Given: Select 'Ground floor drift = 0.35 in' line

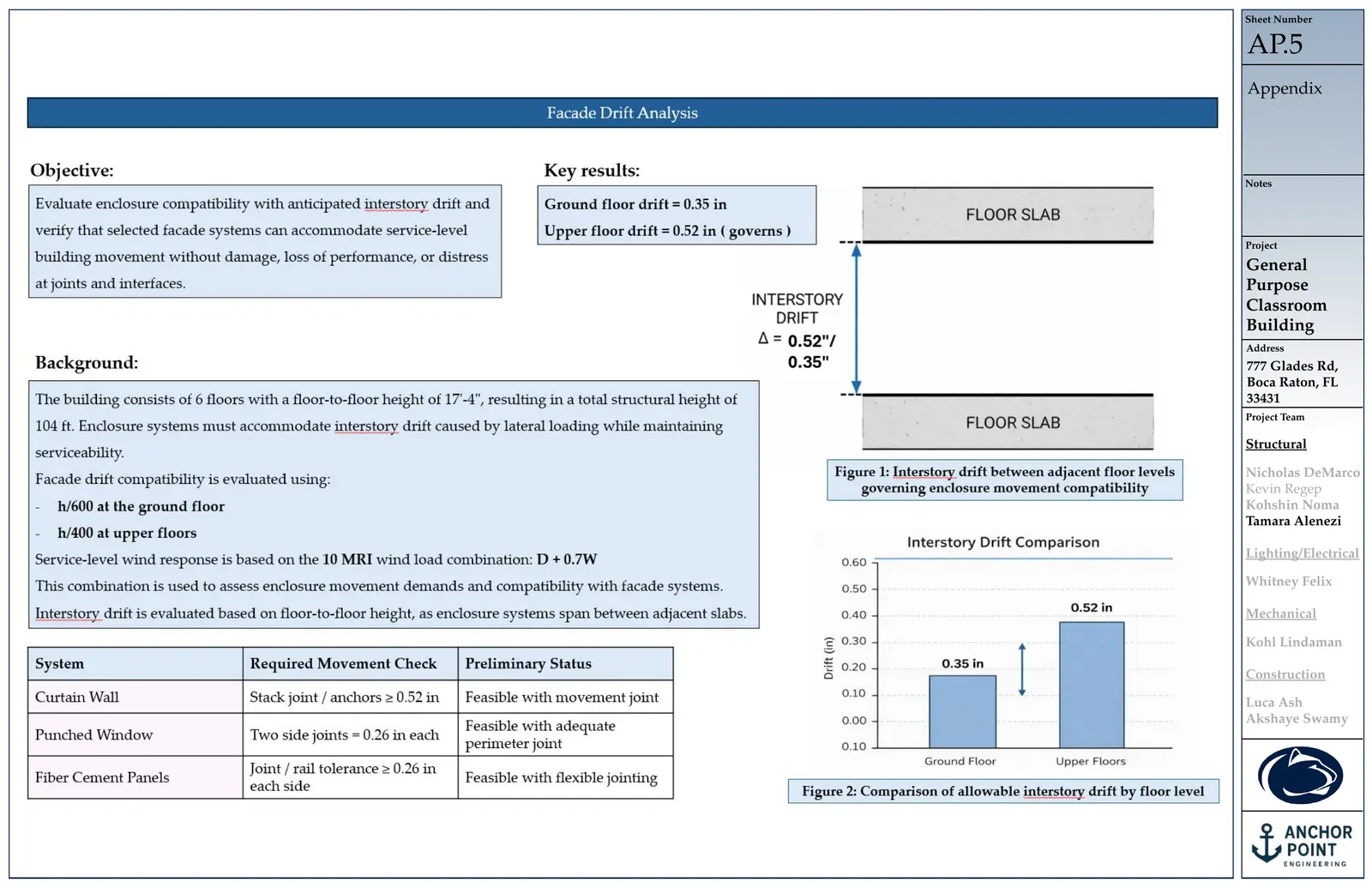Looking at the screenshot, I should (635, 204).
